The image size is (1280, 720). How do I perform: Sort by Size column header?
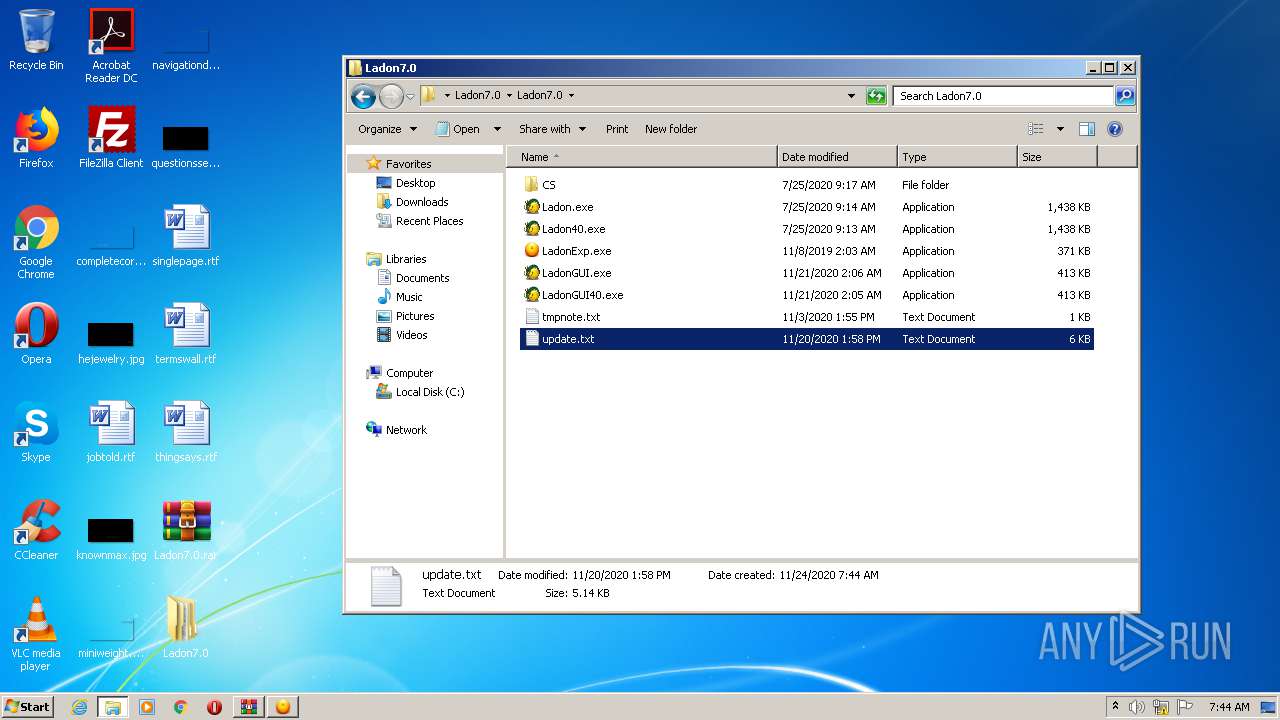[x=1057, y=157]
